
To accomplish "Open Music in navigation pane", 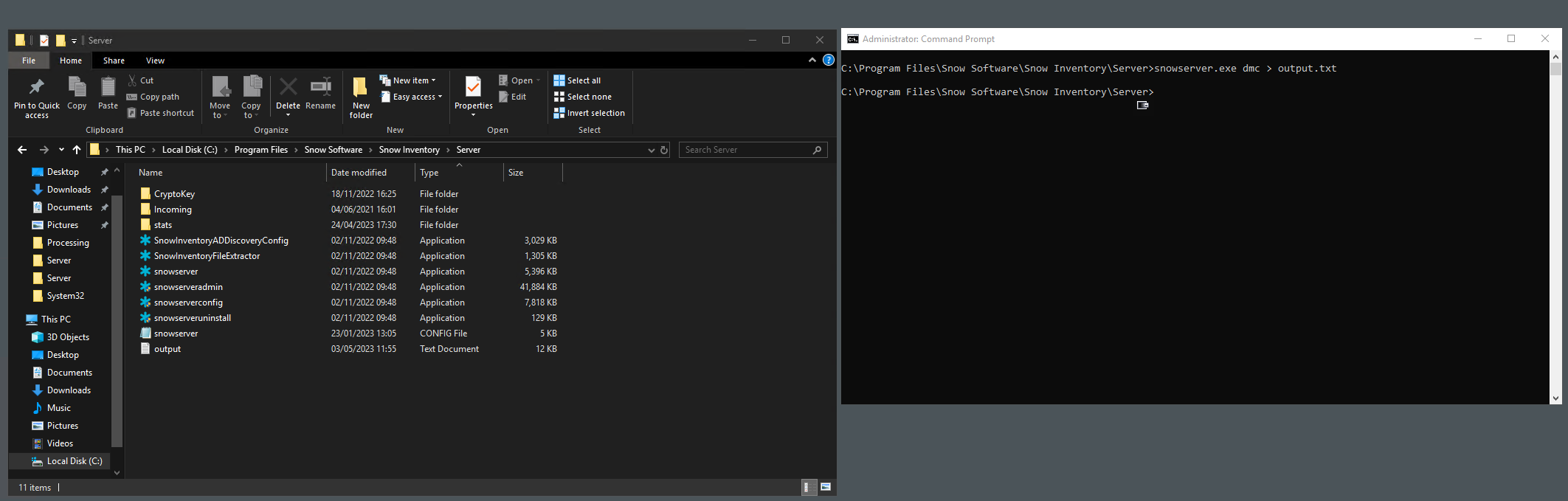I will point(59,408).
